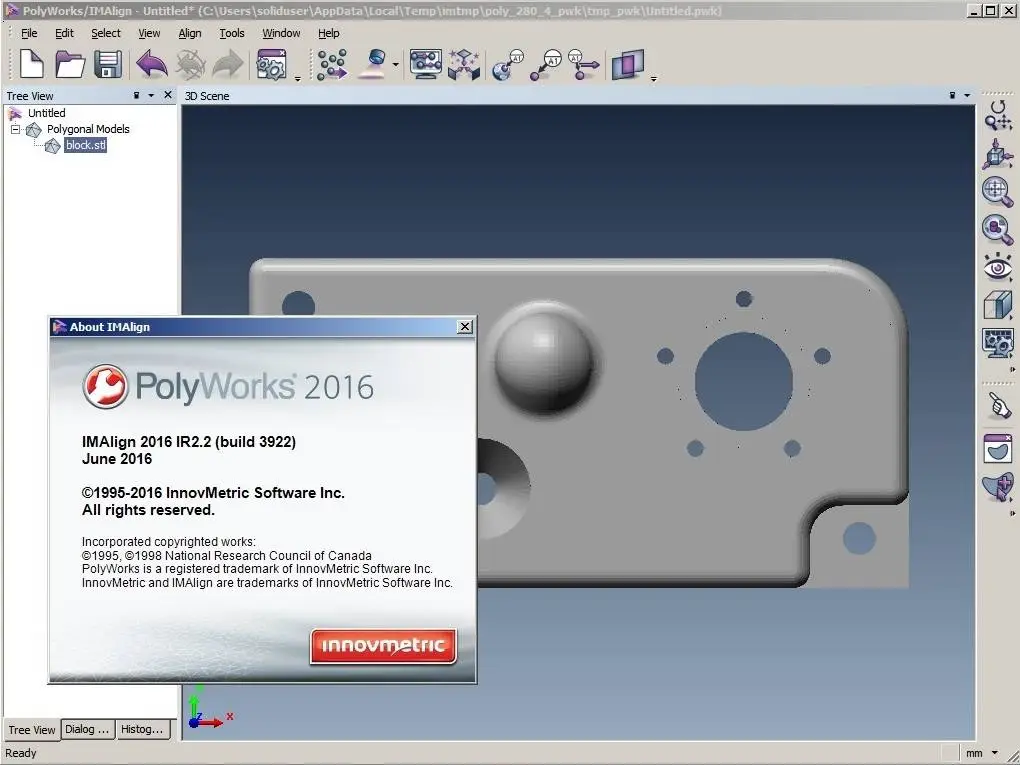Click the red InnovMetric logo button
The height and width of the screenshot is (765, 1020).
pyautogui.click(x=383, y=646)
